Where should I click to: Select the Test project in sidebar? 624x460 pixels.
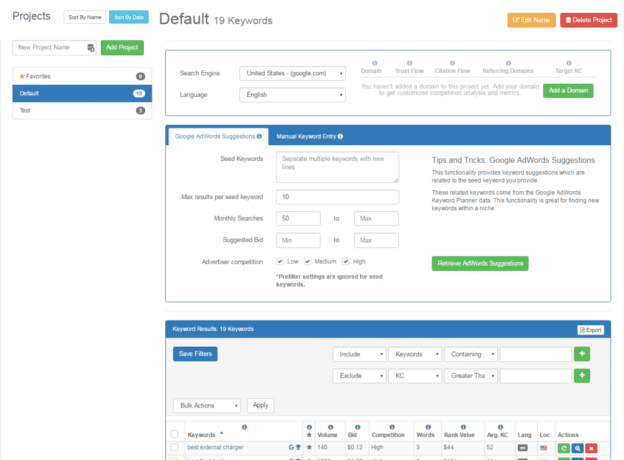tap(82, 110)
